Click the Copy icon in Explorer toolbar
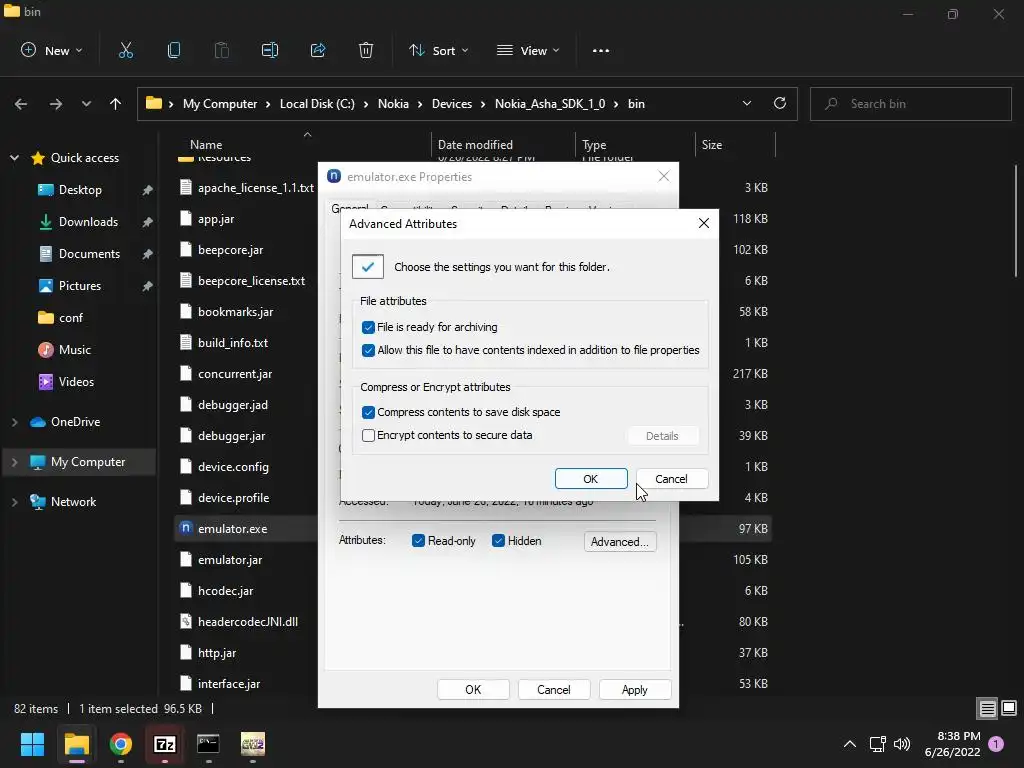 click(x=174, y=50)
